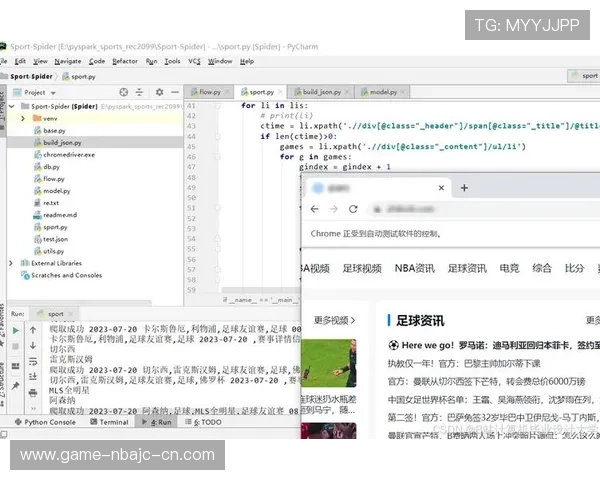600x480 pixels.
Task: Collapse the Sport-Spider project root
Action: pos(11,106)
